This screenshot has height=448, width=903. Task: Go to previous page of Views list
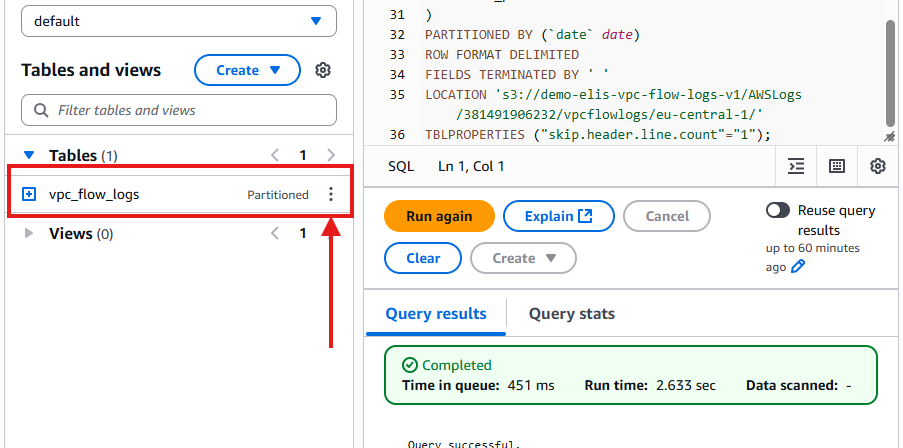[x=276, y=234]
